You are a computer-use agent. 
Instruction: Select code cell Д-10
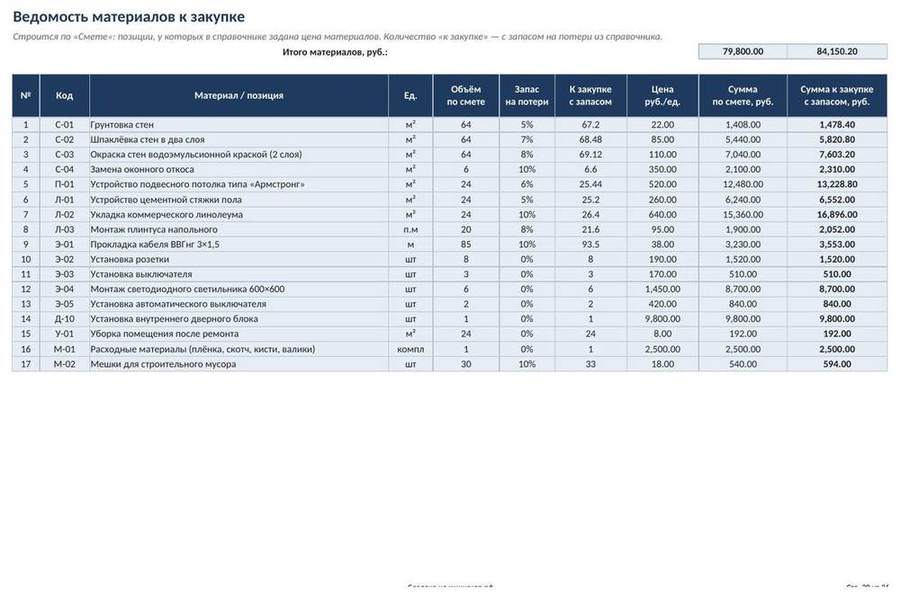[x=64, y=319]
